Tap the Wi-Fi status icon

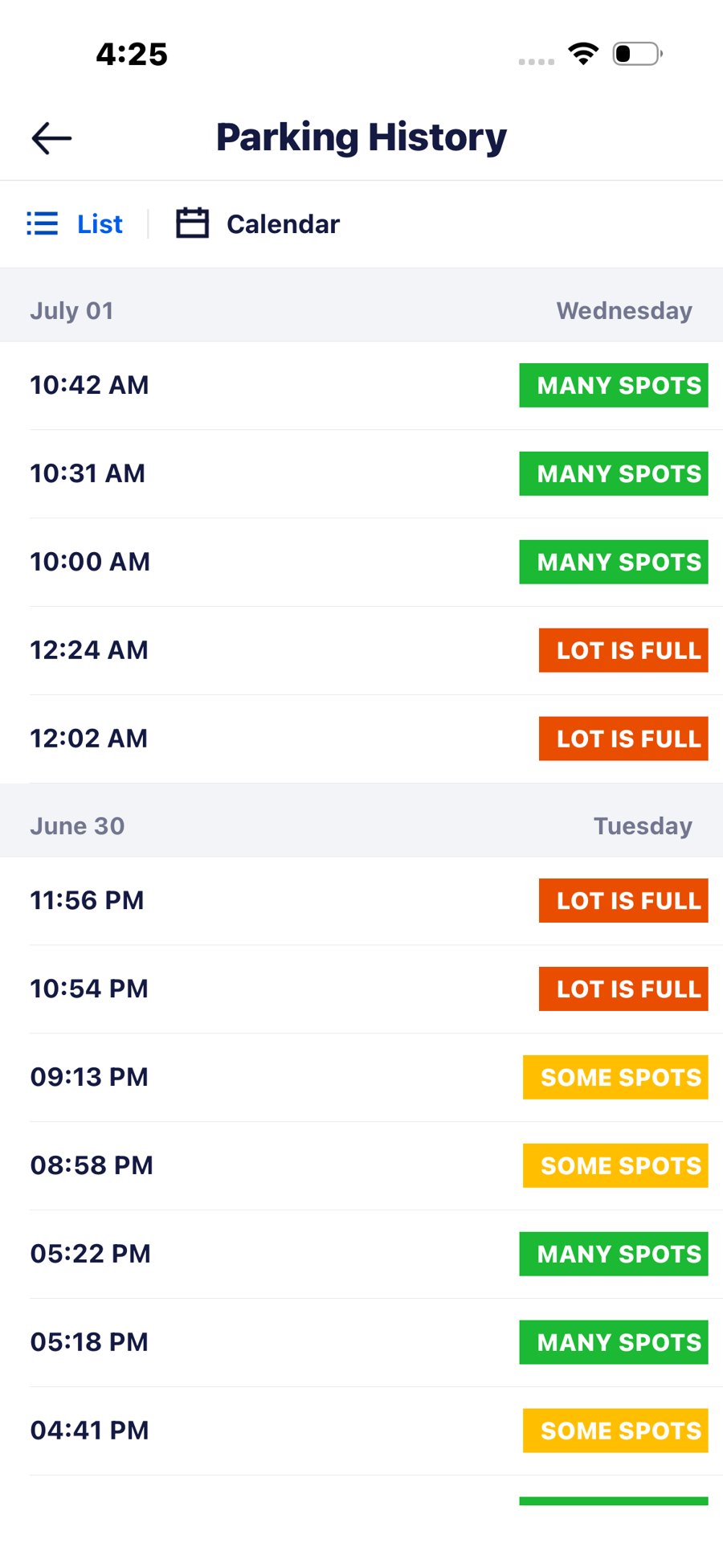coord(583,54)
